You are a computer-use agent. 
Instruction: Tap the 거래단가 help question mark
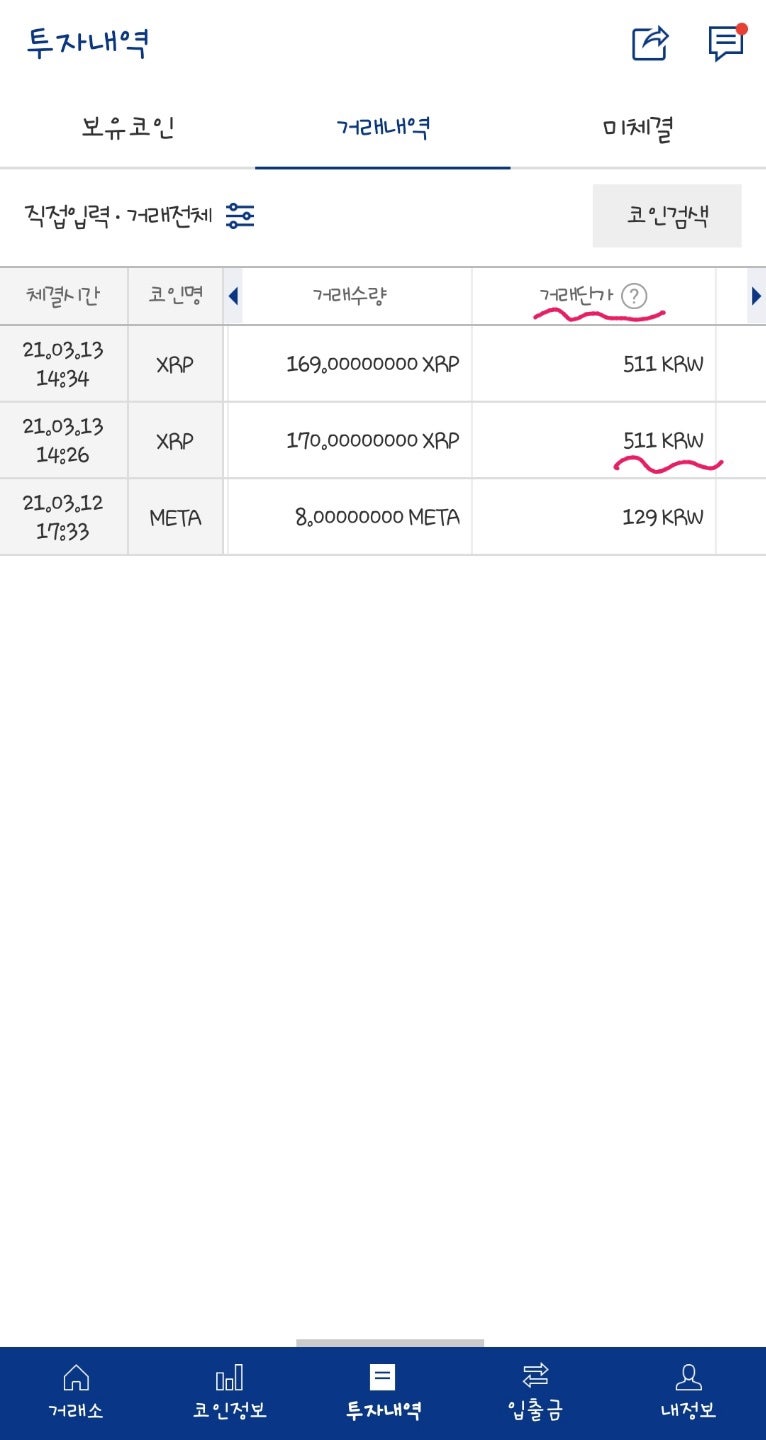point(634,296)
